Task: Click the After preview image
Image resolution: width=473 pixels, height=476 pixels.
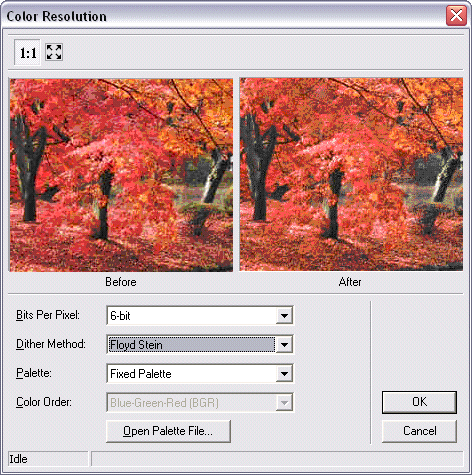Action: [x=351, y=174]
